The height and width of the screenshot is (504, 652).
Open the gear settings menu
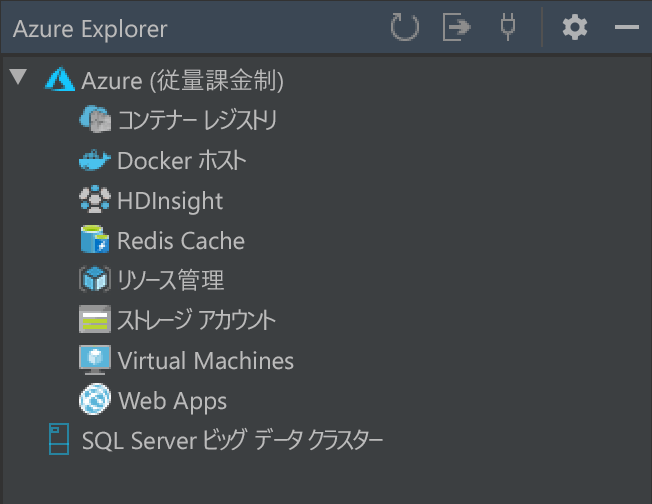click(575, 27)
